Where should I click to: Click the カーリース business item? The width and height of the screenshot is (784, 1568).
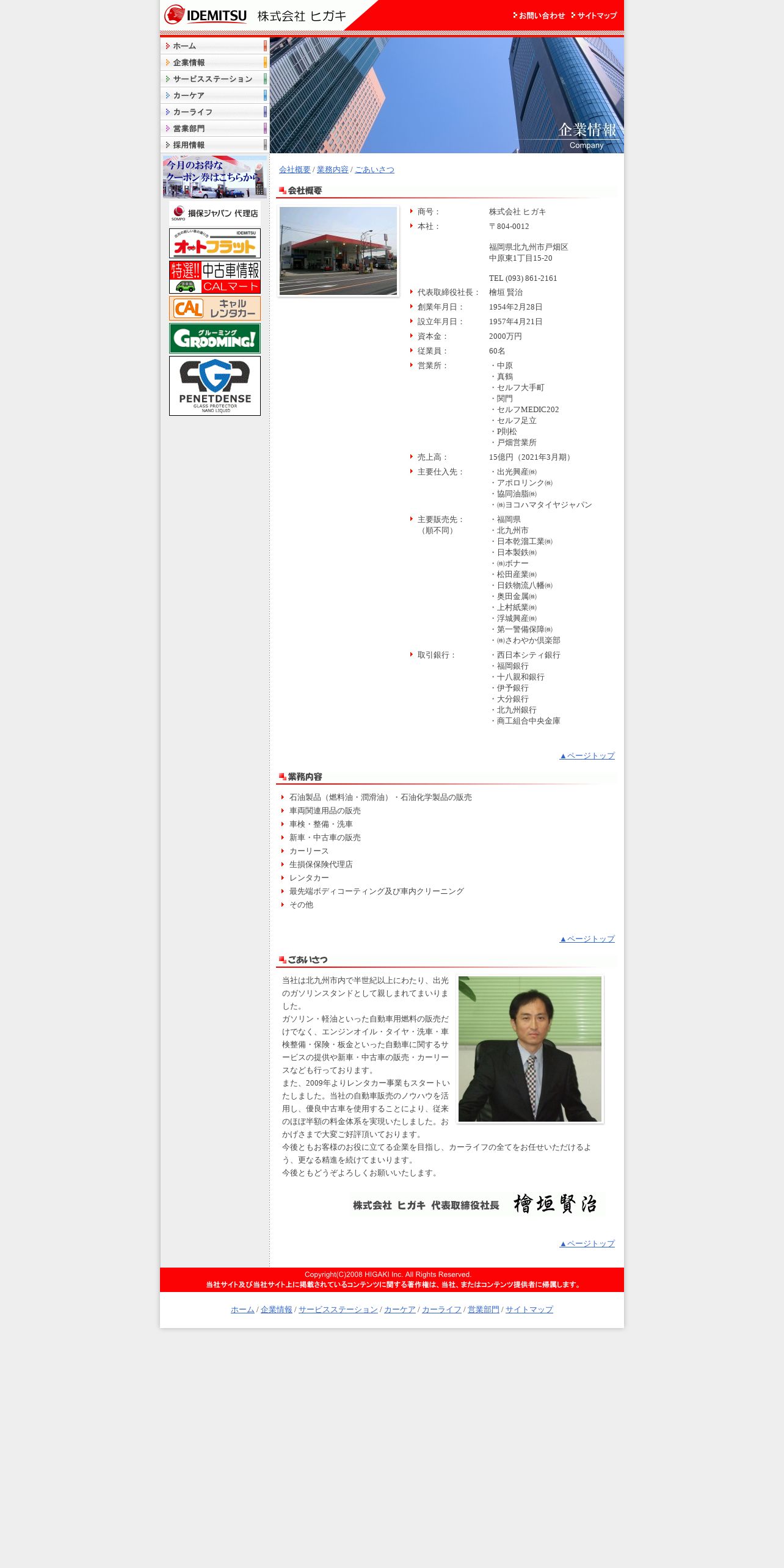pos(309,851)
